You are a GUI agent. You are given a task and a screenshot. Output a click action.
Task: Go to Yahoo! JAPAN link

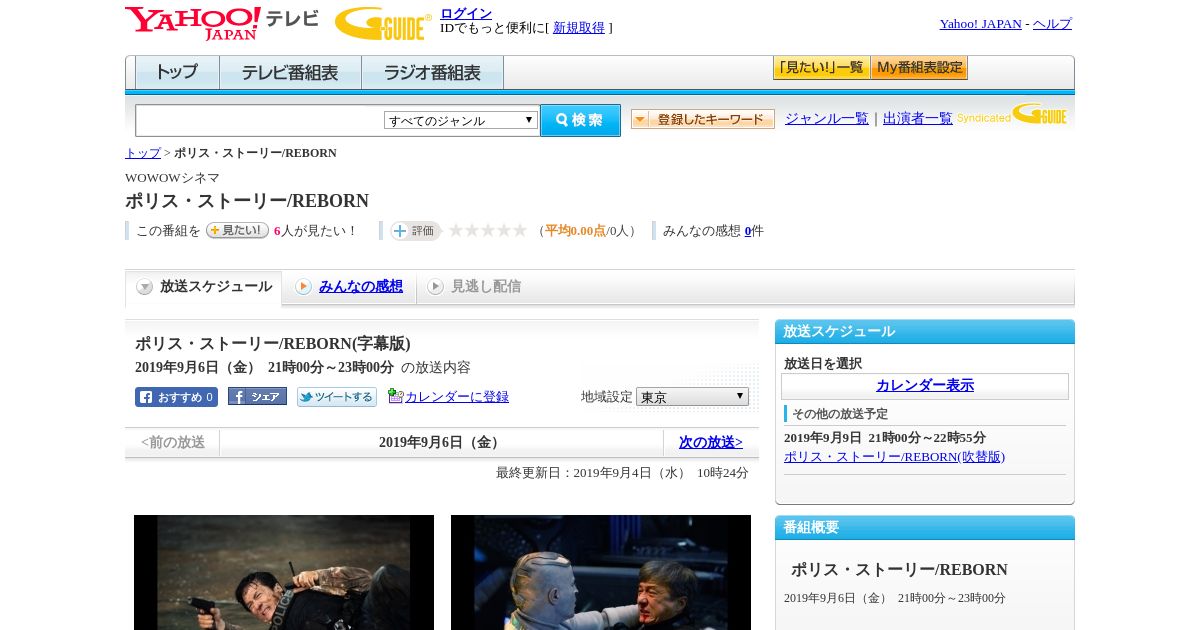click(980, 24)
